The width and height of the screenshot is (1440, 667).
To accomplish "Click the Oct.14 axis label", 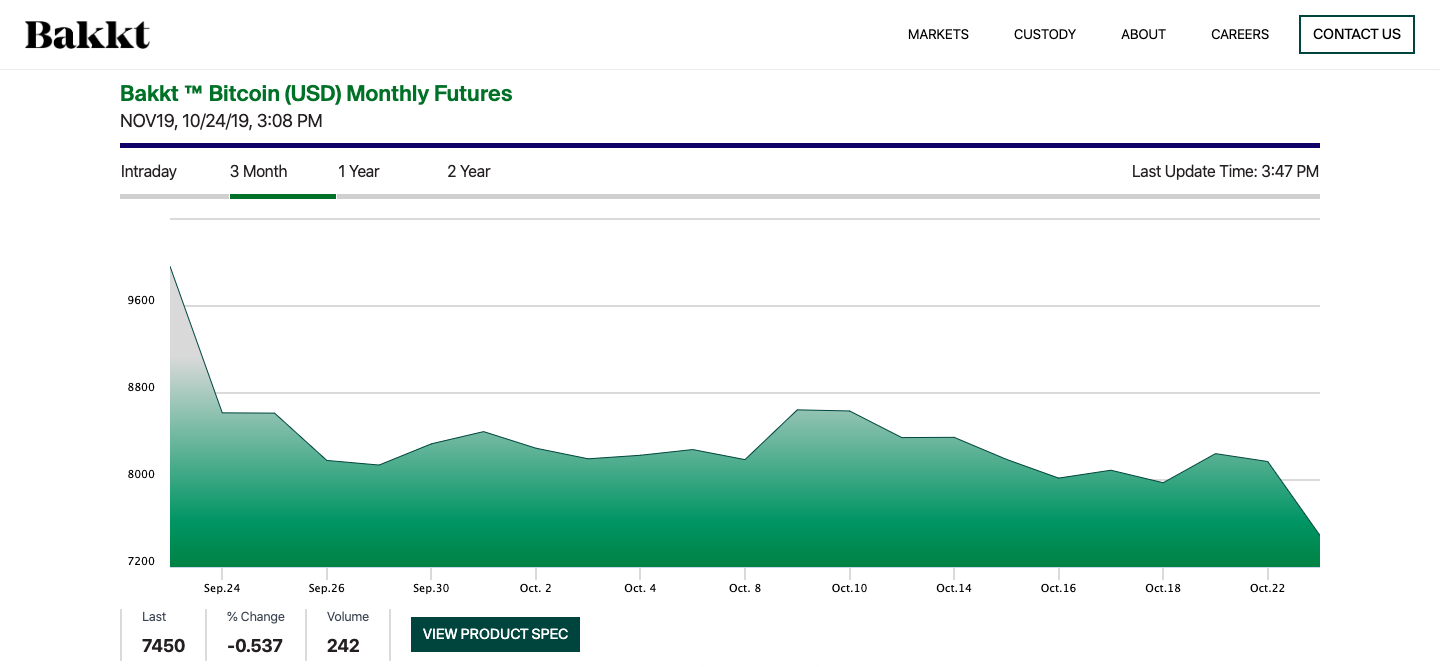I will (x=954, y=588).
